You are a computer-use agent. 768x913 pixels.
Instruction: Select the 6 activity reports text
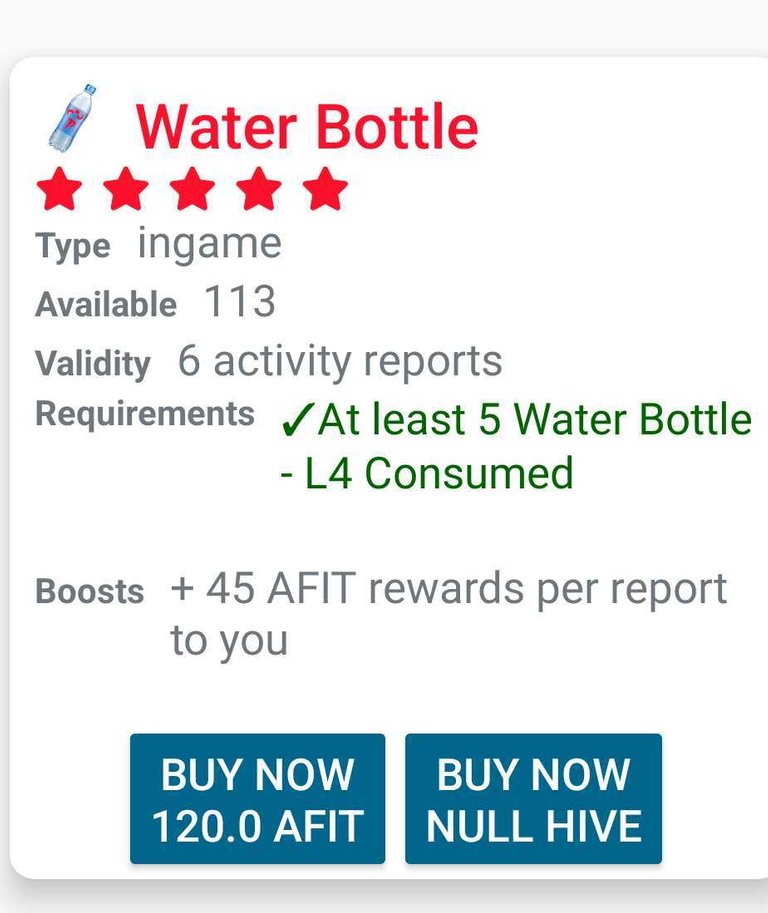340,361
